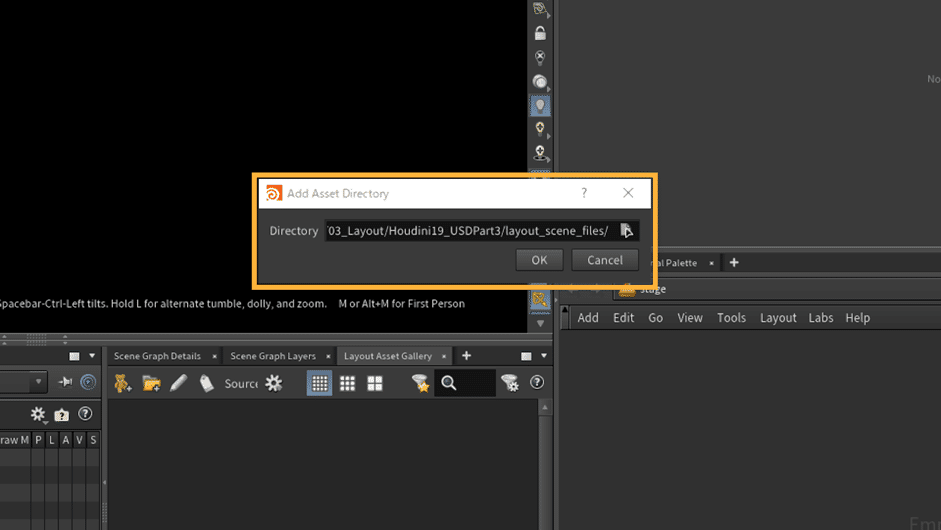This screenshot has width=941, height=530.
Task: Add an asset with the teddy bear icon
Action: 123,383
